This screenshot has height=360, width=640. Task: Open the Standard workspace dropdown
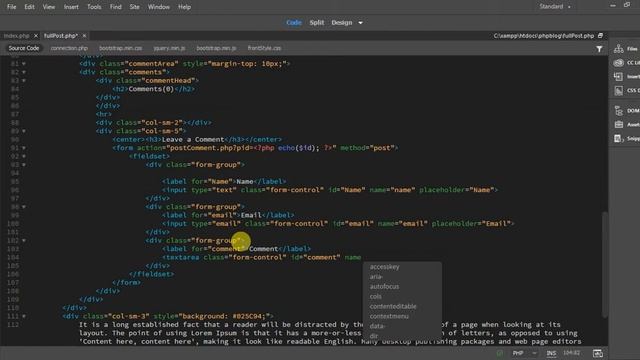click(555, 7)
